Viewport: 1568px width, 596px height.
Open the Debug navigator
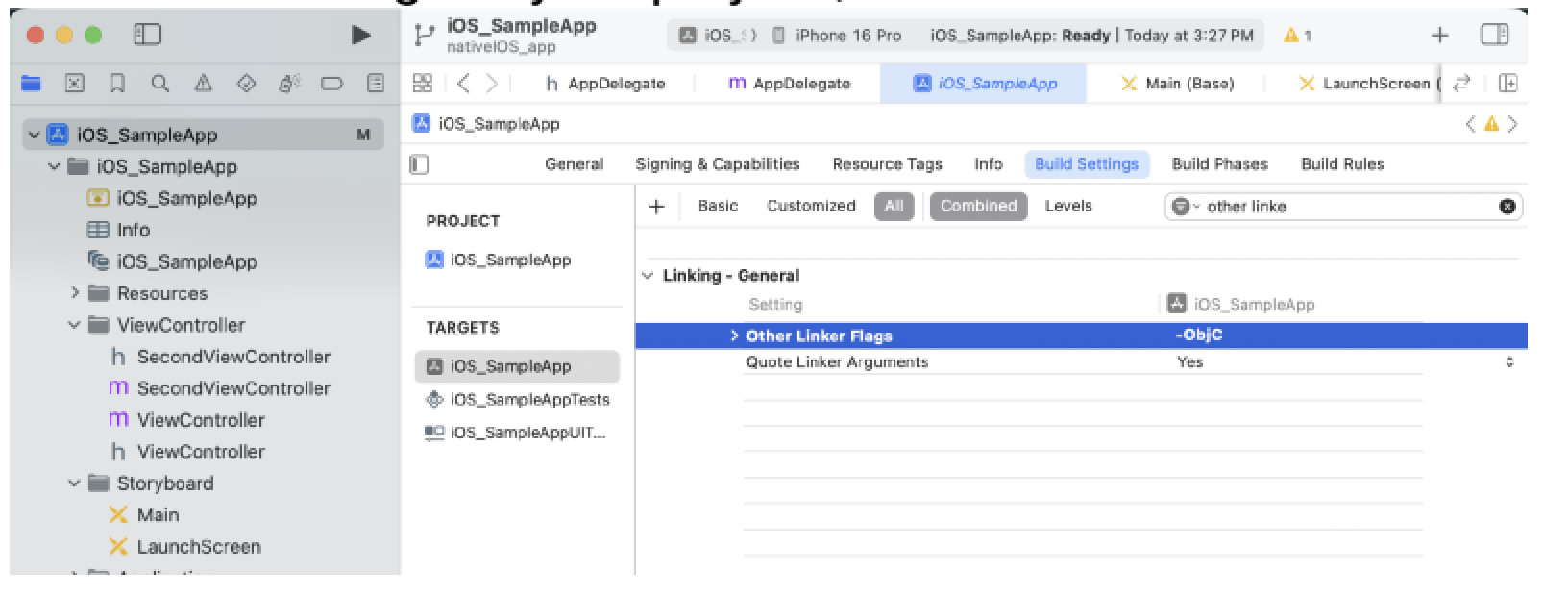(x=289, y=84)
